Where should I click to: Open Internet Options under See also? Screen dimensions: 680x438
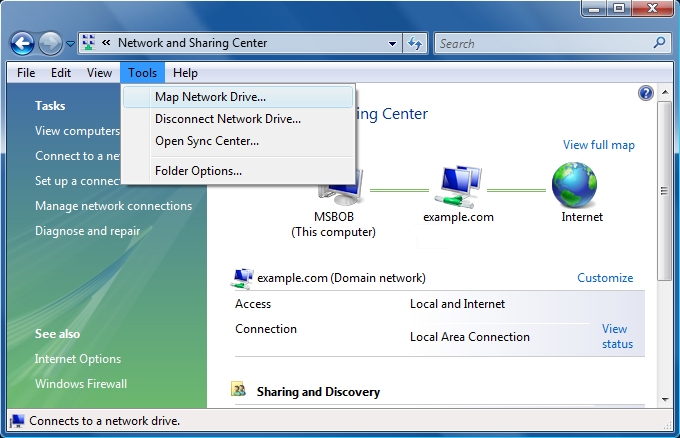(78, 359)
